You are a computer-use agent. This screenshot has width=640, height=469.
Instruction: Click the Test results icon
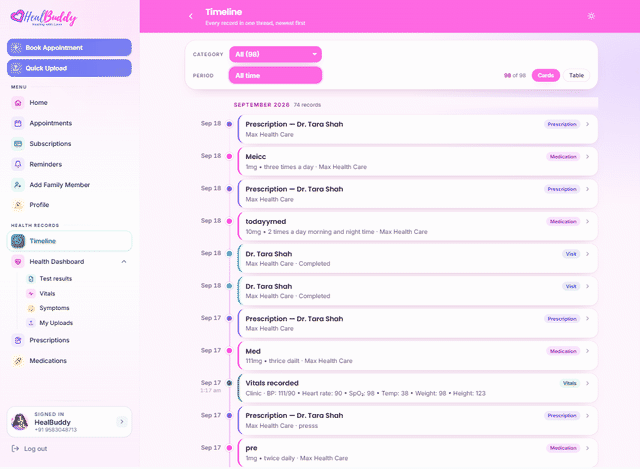point(31,279)
